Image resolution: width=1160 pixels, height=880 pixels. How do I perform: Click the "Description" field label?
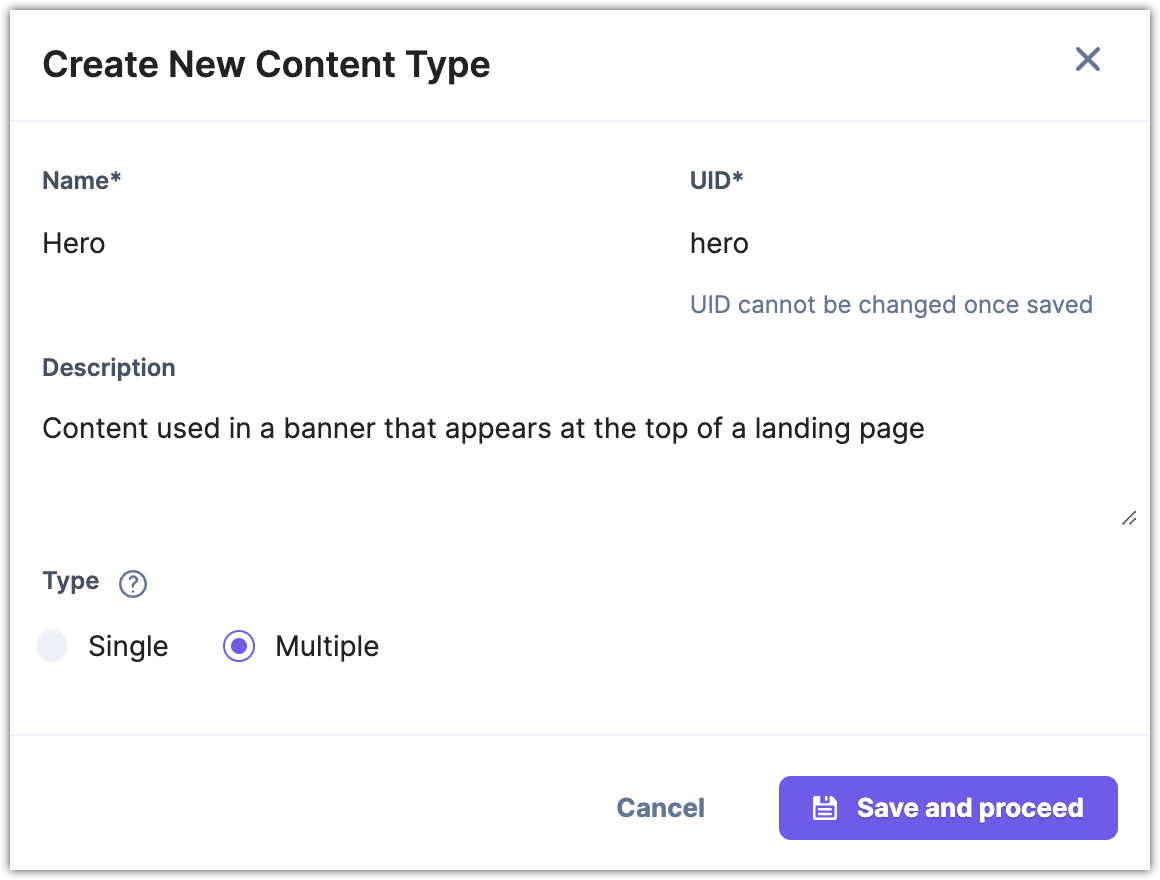(x=109, y=367)
